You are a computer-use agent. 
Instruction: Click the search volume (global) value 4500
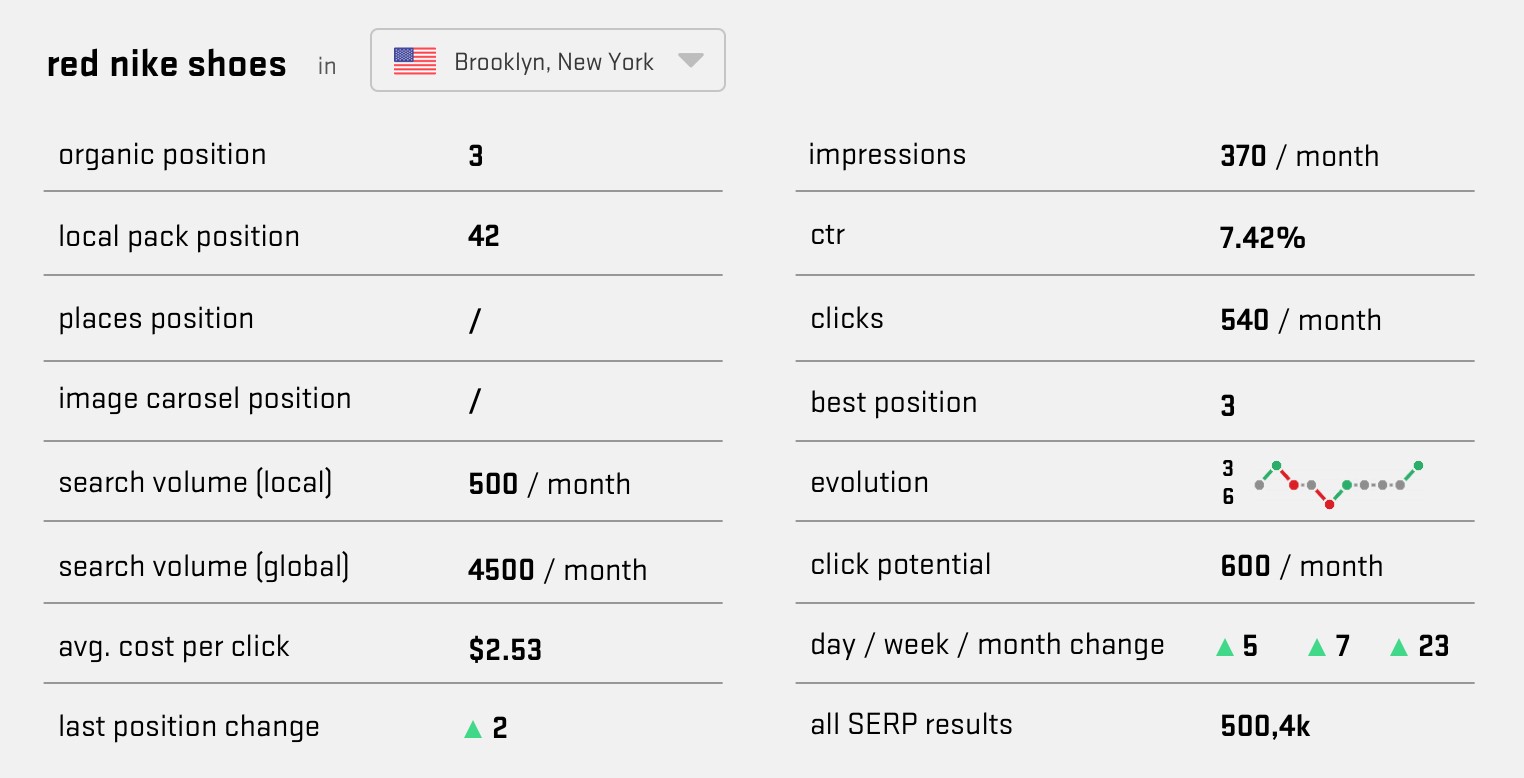503,570
